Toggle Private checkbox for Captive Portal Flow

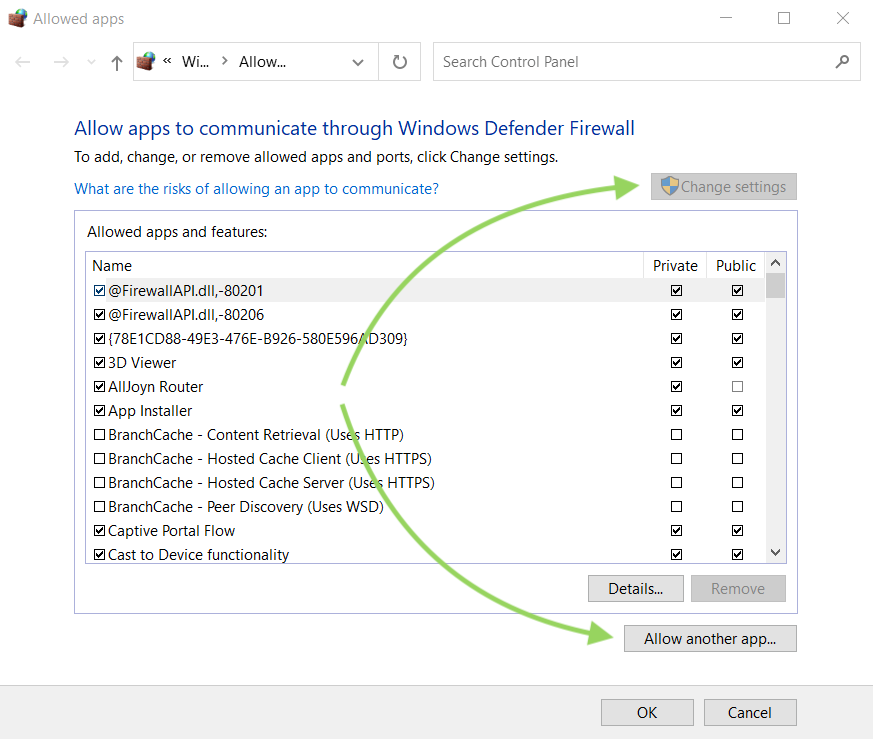677,531
